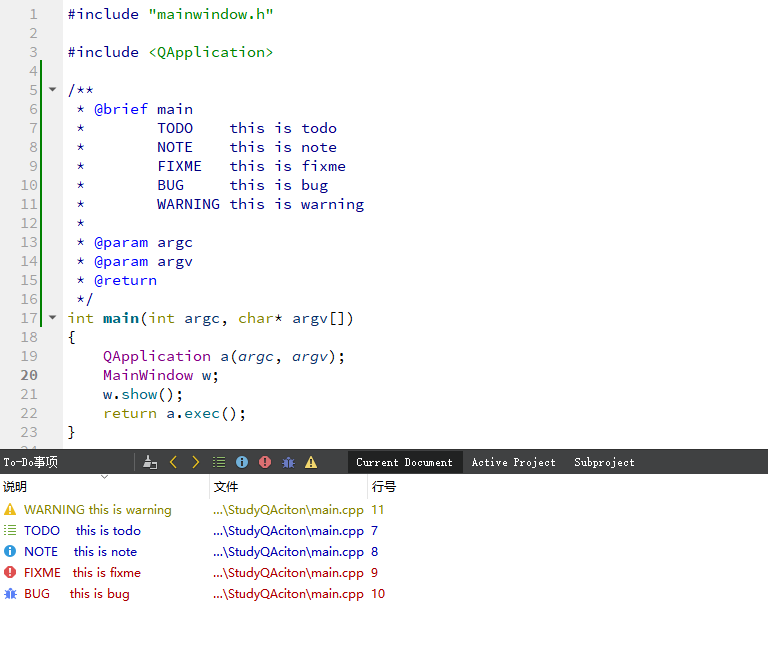Sort by the 文件 column header
Viewport: 768px width, 663px height.
[x=288, y=487]
